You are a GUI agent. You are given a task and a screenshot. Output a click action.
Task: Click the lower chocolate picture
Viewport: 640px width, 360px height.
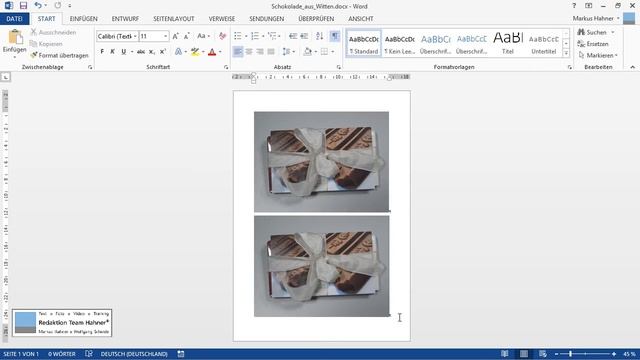[322, 266]
